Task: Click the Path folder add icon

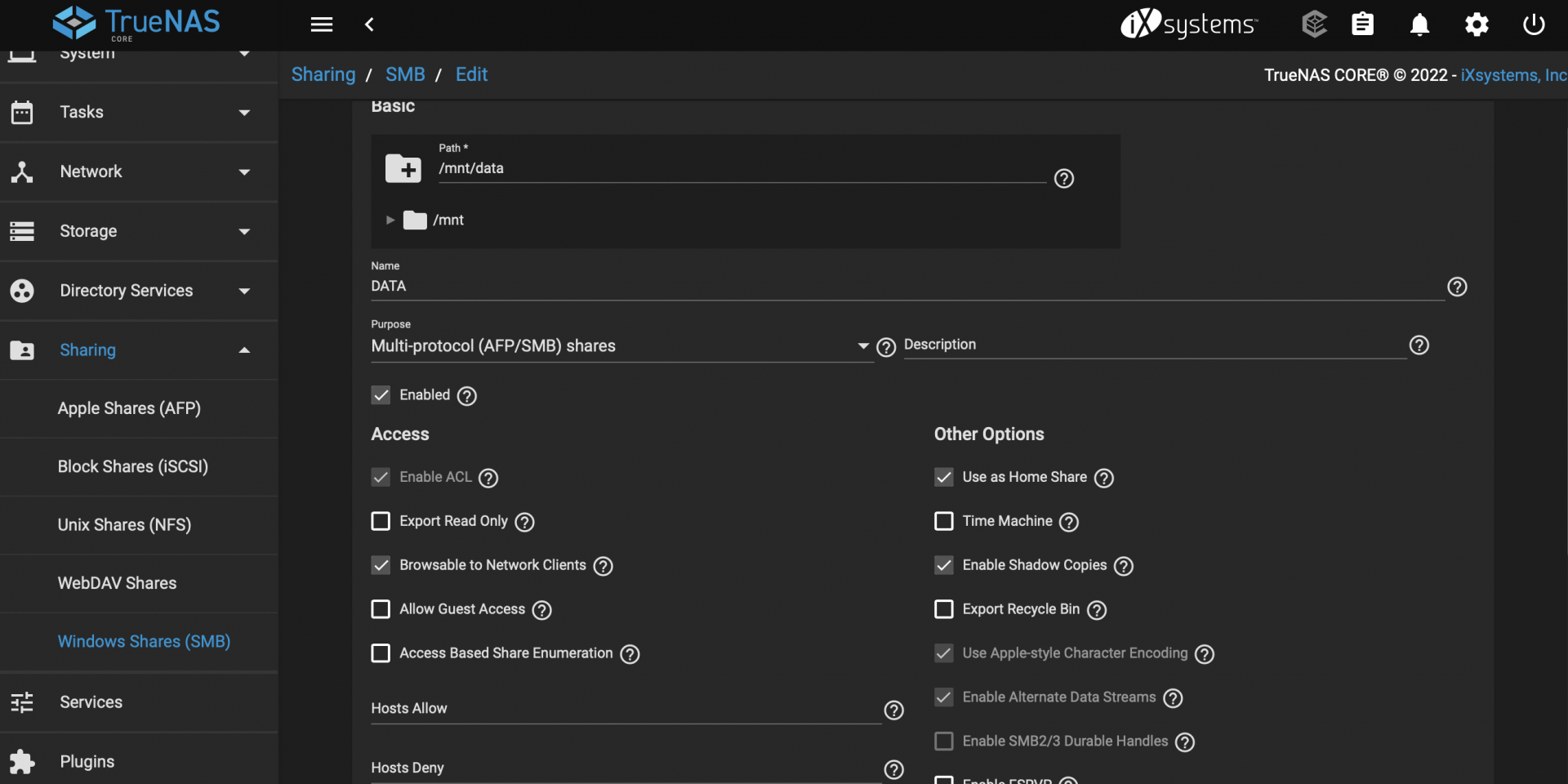Action: tap(403, 168)
